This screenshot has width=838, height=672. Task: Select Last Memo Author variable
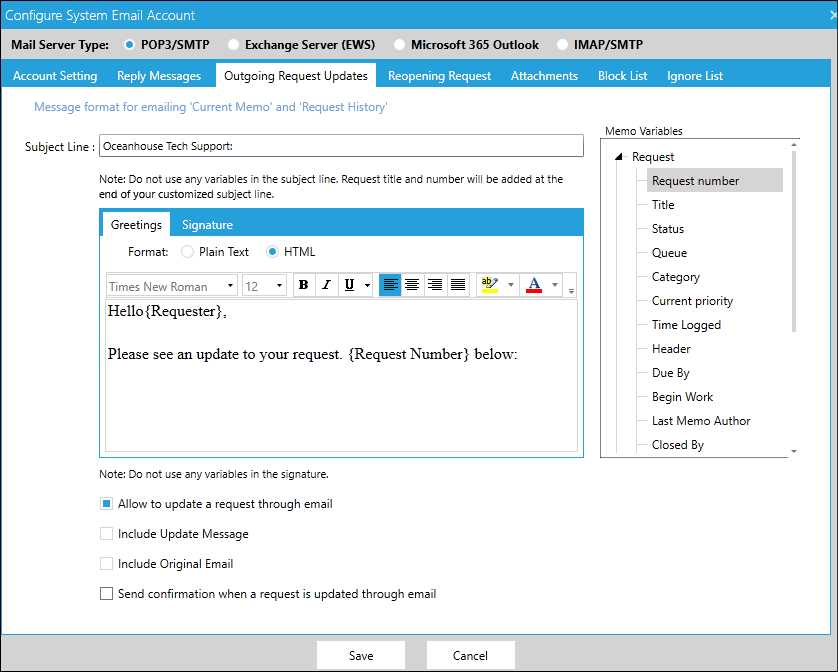[701, 421]
